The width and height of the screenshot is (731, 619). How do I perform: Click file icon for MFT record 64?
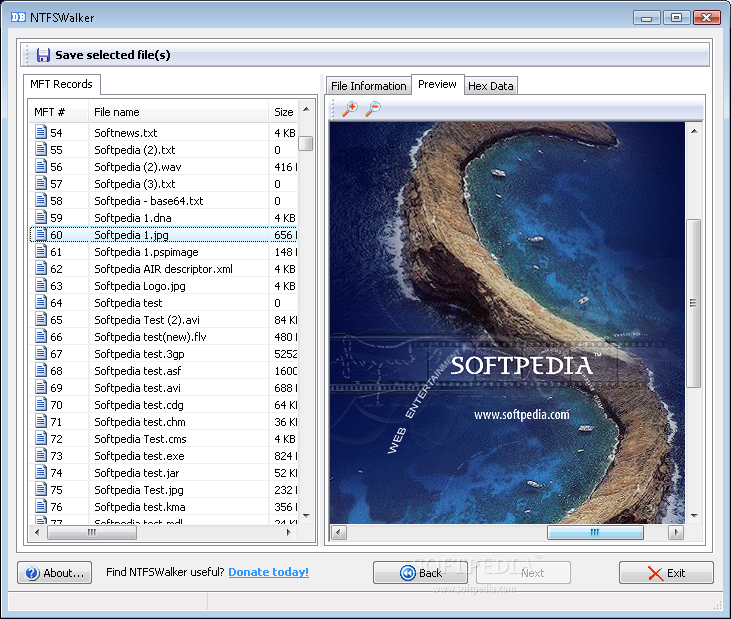(41, 303)
